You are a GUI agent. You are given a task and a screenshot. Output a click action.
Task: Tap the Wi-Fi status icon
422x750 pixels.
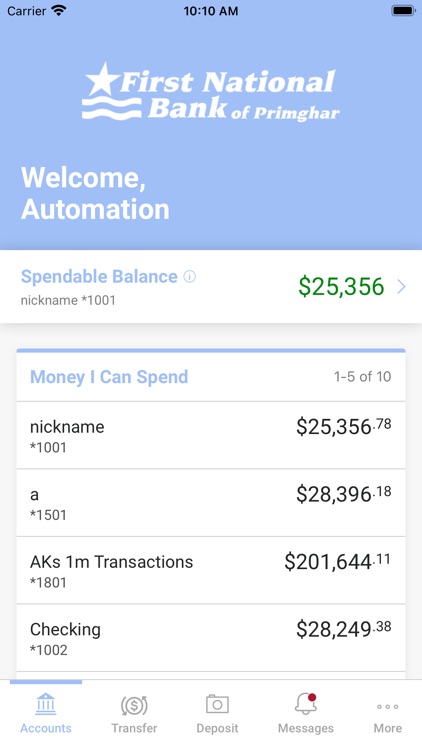coord(59,11)
